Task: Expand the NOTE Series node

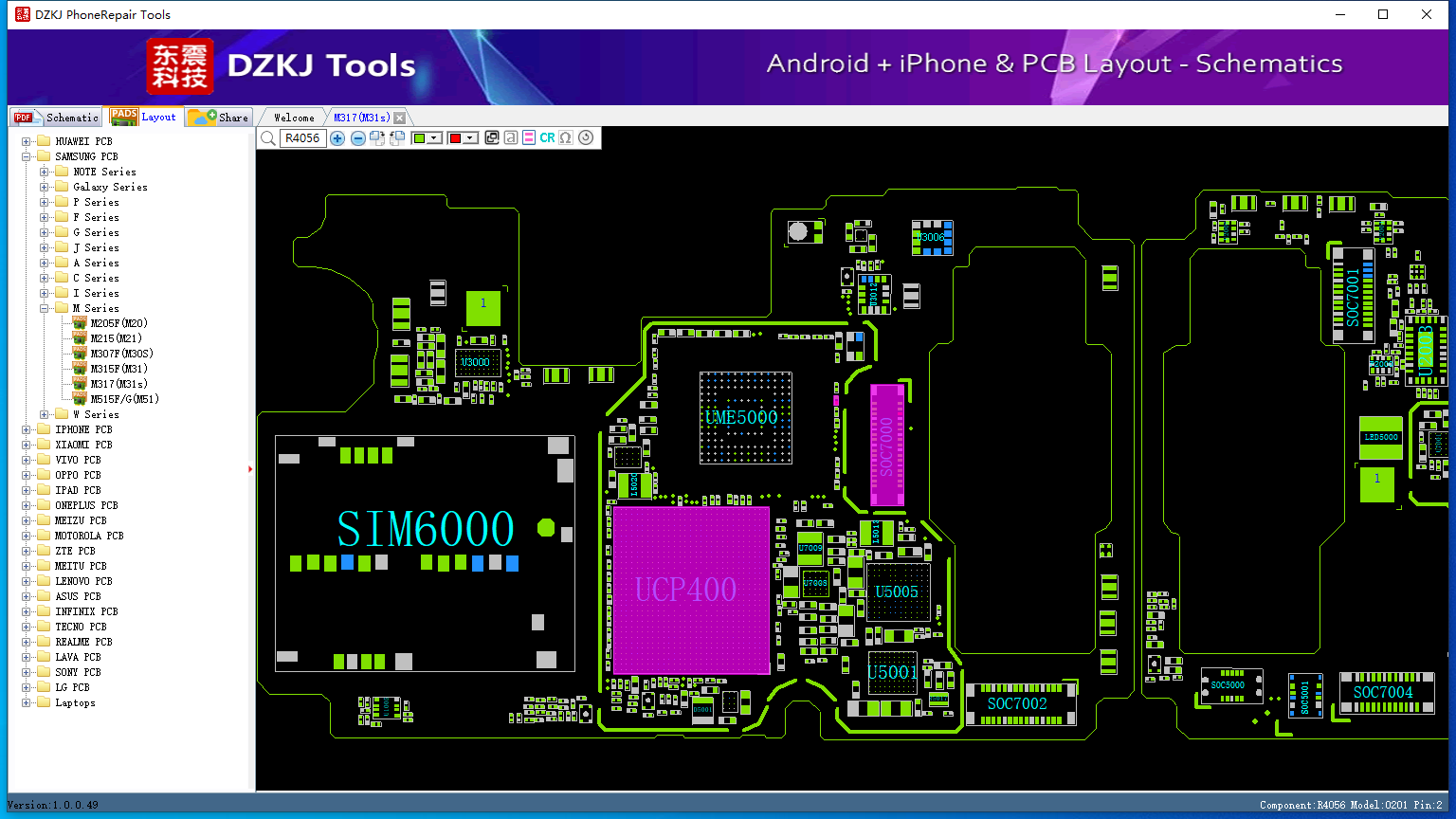Action: [x=45, y=172]
